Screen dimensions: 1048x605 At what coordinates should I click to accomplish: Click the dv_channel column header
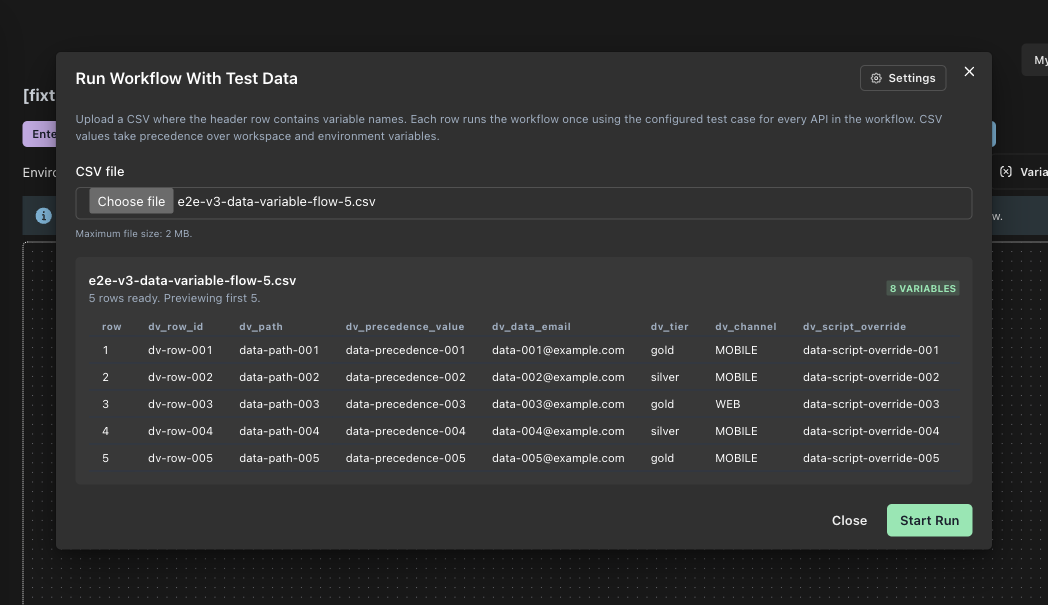(745, 326)
